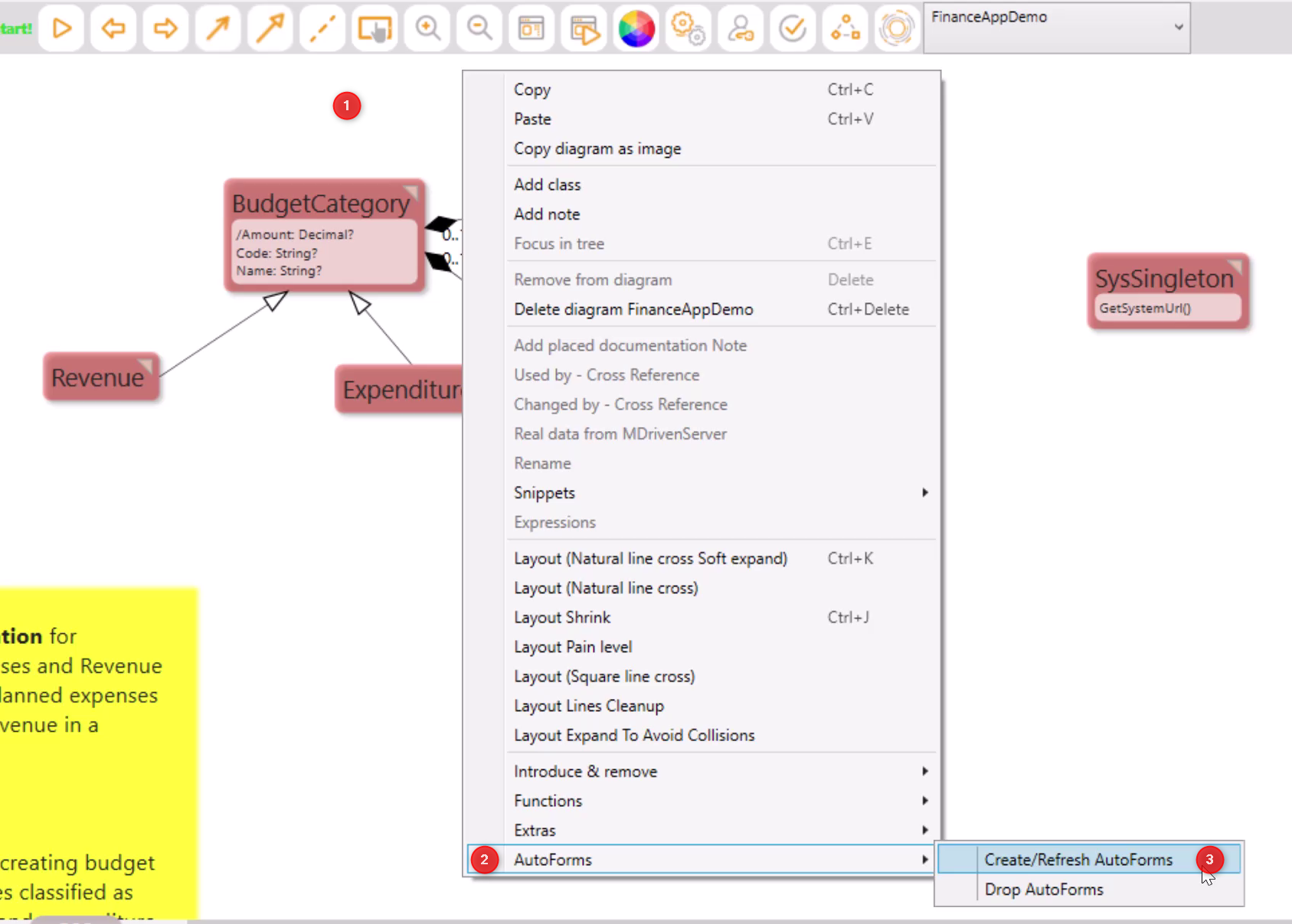Click the connected shapes diagram icon
This screenshot has height=924, width=1292.
point(846,29)
